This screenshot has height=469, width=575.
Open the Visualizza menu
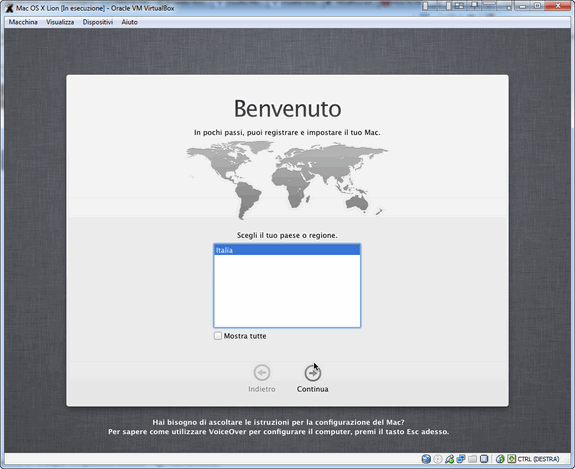click(60, 22)
